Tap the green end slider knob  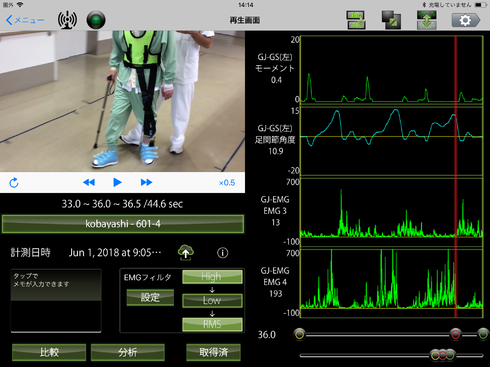483,334
